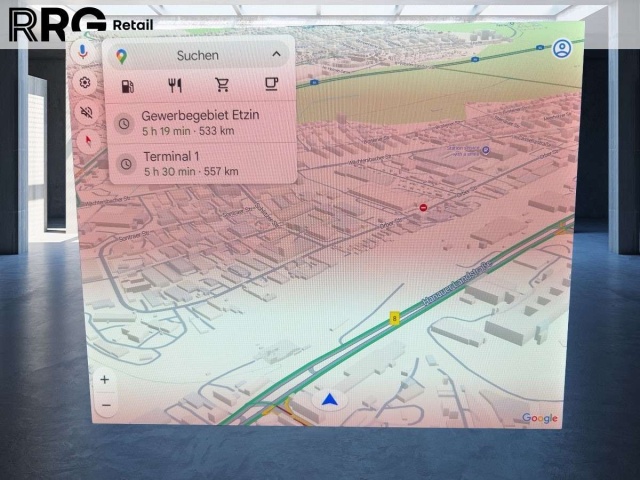Viewport: 640px width, 480px height.
Task: Tap the red compass arrow
Action: (87, 140)
